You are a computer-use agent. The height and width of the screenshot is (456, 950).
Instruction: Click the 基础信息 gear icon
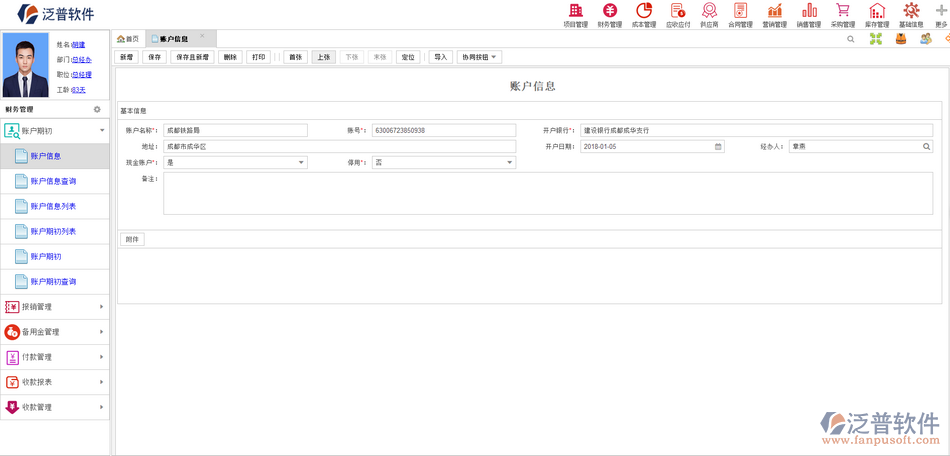coord(911,14)
